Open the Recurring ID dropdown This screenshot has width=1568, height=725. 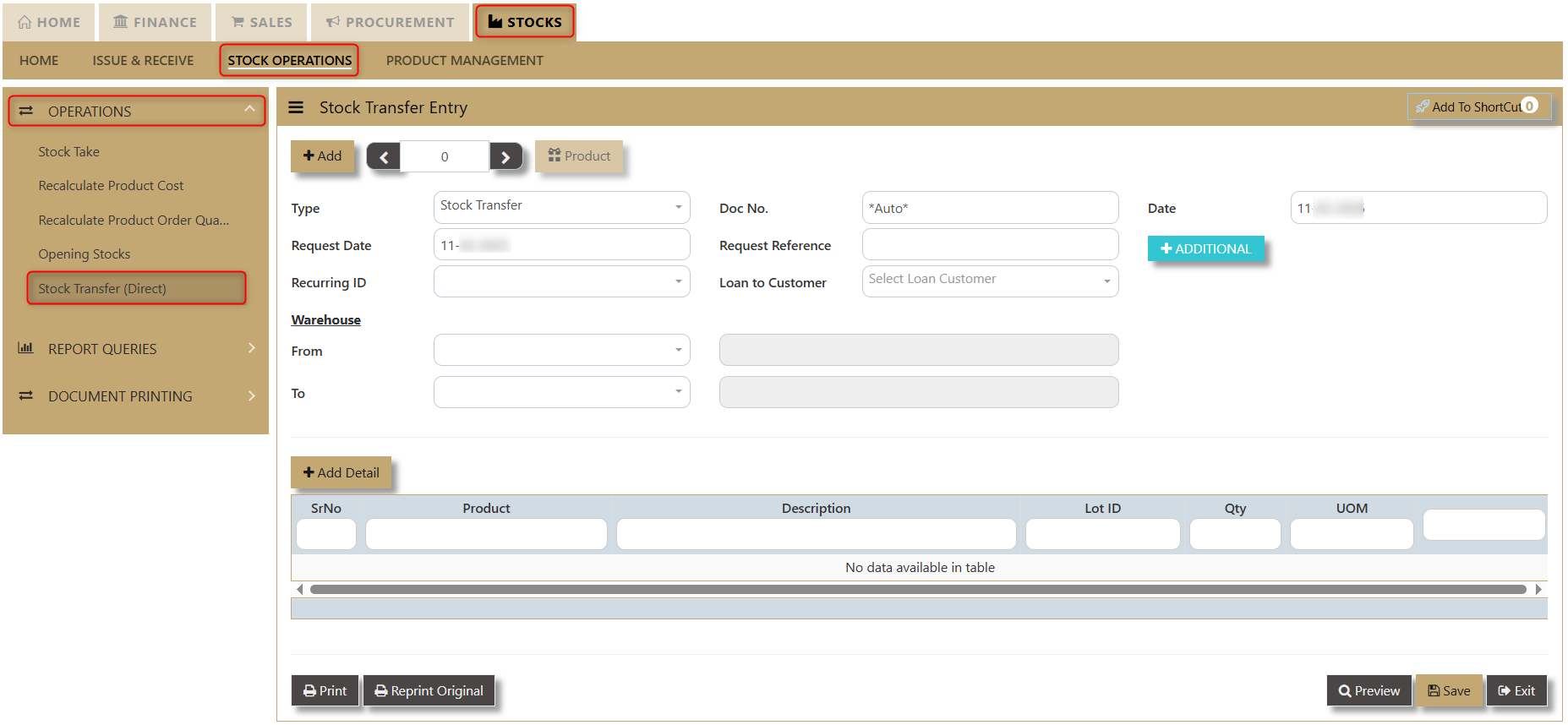[561, 281]
